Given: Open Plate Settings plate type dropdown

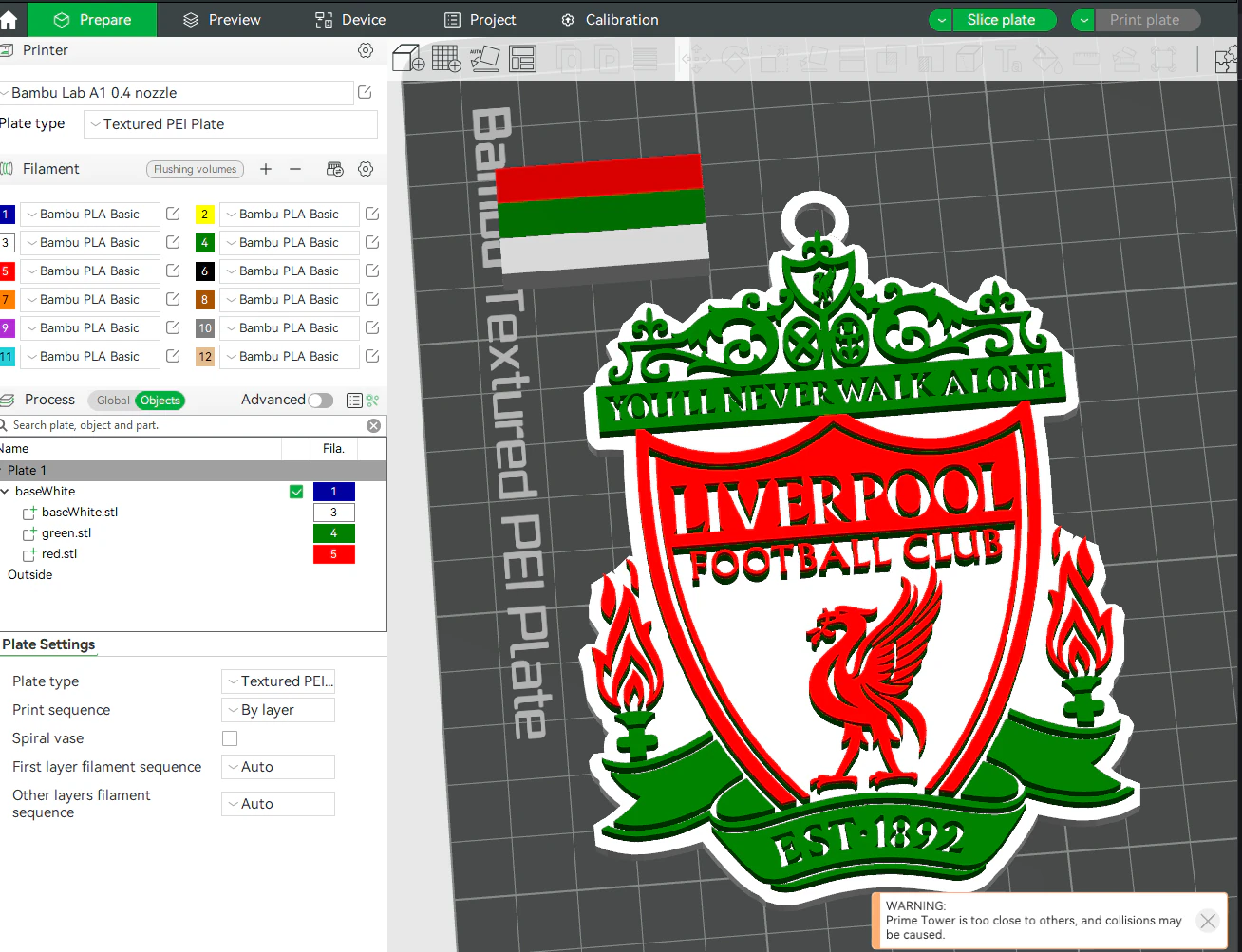Looking at the screenshot, I should (278, 681).
